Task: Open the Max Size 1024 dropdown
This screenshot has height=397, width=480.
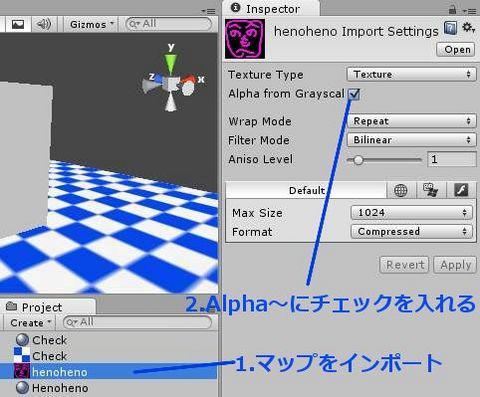Action: click(x=412, y=213)
